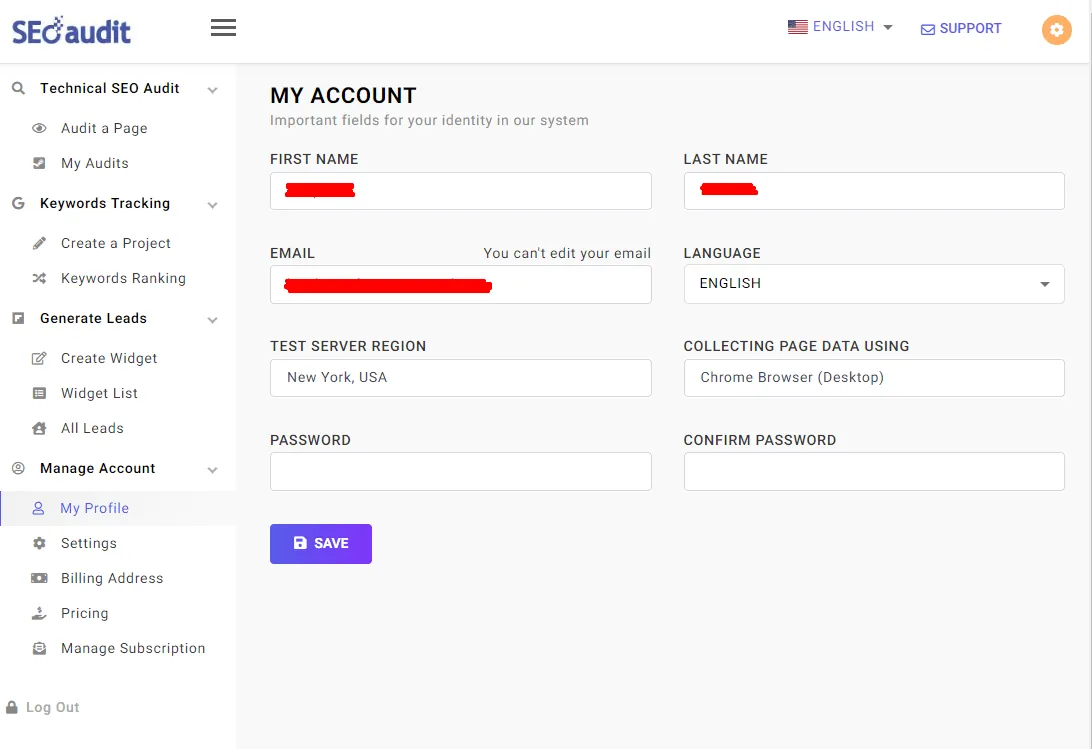Image resolution: width=1092 pixels, height=749 pixels.
Task: Click the checklist icon beside My Audits
Action: (39, 163)
